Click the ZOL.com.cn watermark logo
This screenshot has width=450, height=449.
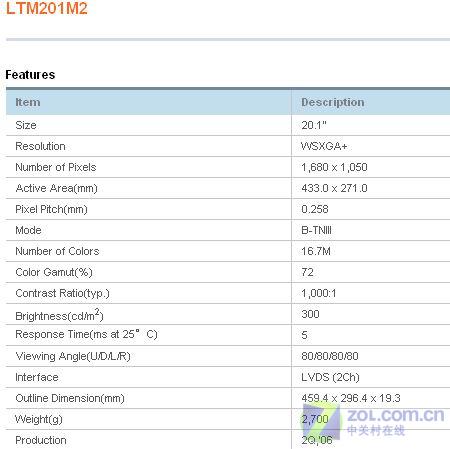pyautogui.click(x=373, y=421)
